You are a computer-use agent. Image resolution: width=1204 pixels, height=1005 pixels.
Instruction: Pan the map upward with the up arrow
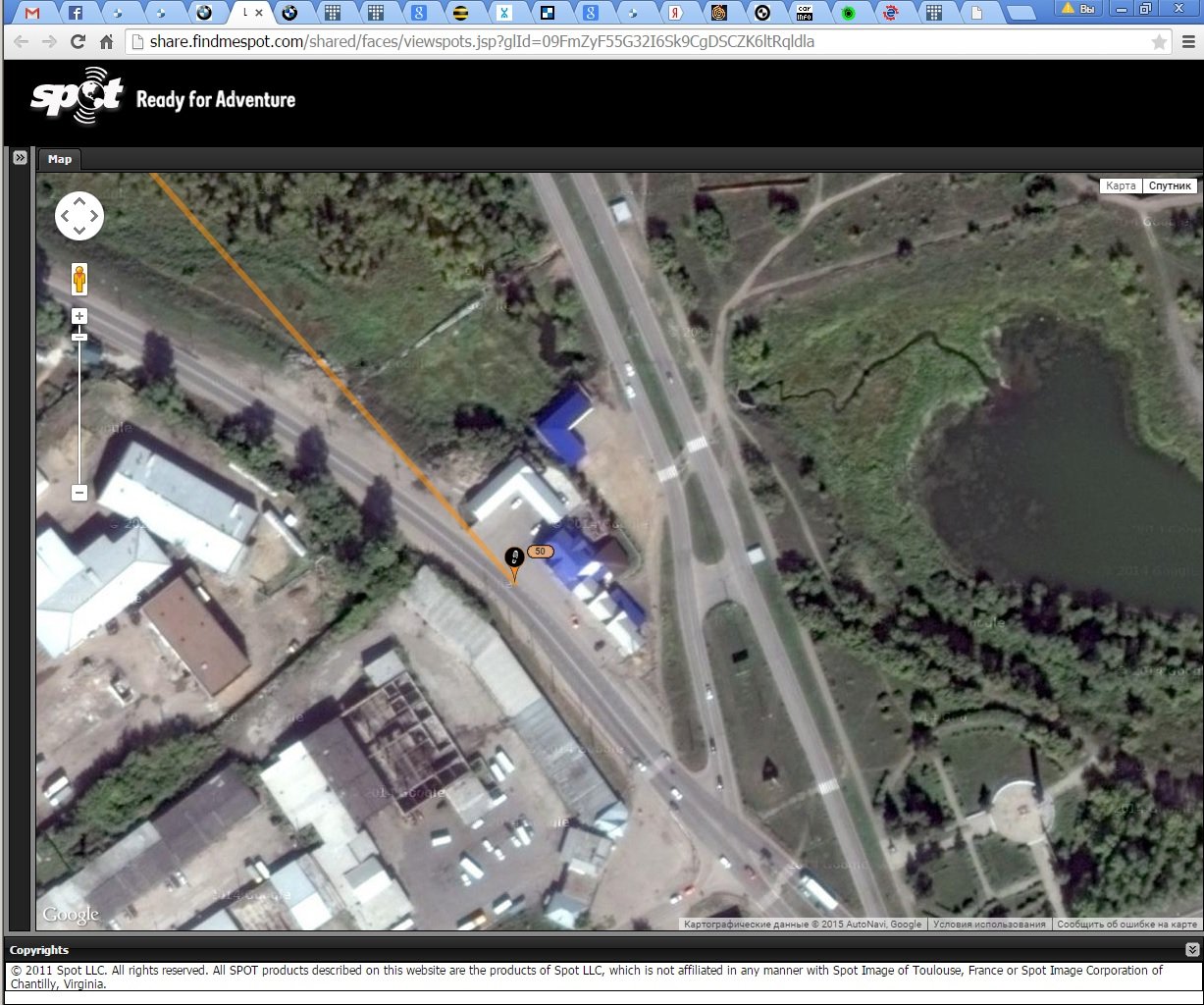tap(79, 201)
